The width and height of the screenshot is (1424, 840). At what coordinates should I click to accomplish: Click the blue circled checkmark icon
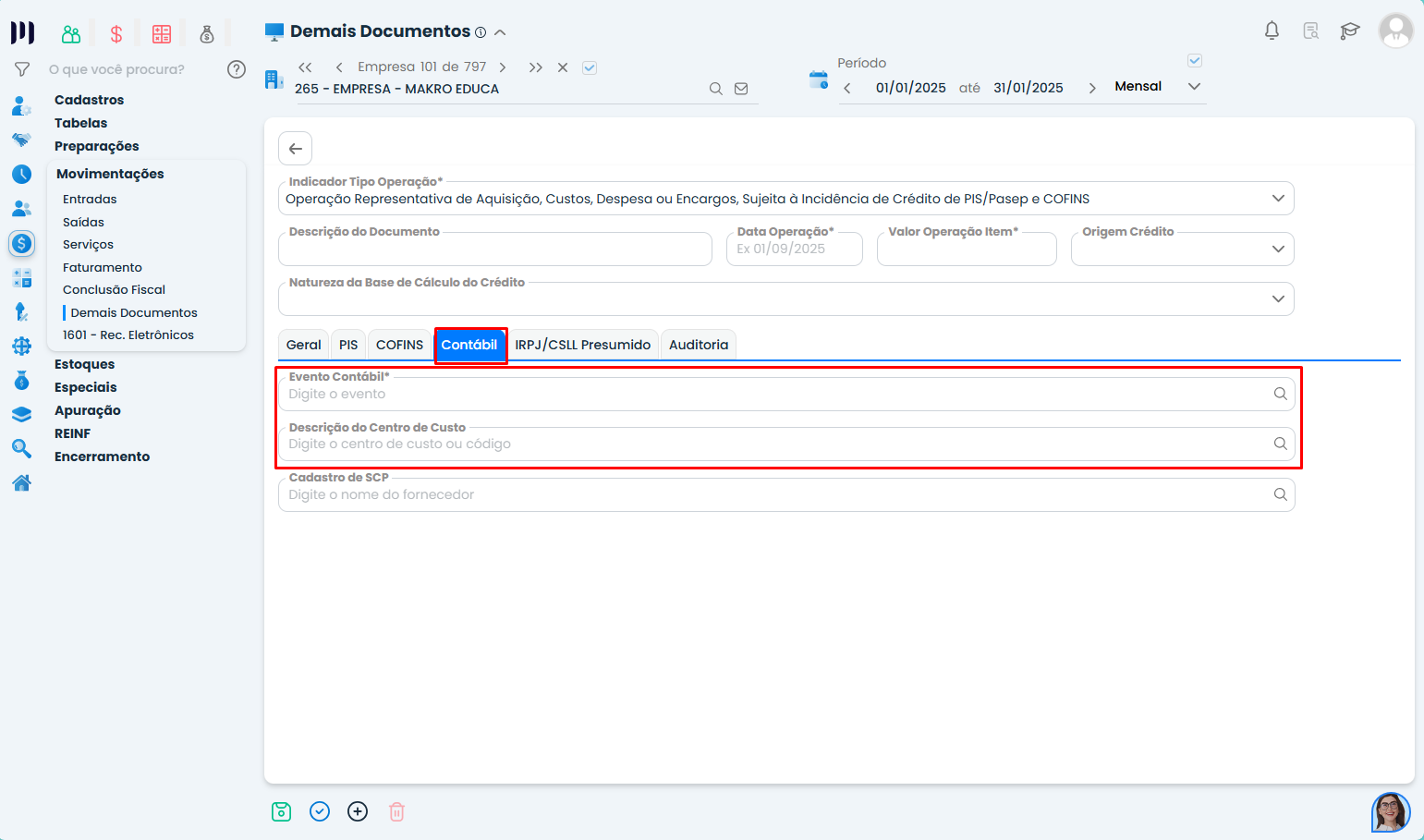(320, 811)
